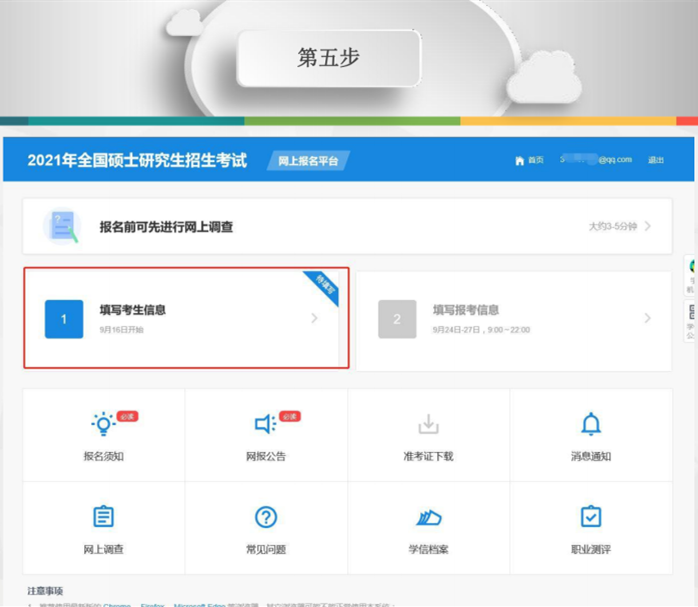This screenshot has width=698, height=607.
Task: Click the qq.com account email link
Action: click(597, 160)
